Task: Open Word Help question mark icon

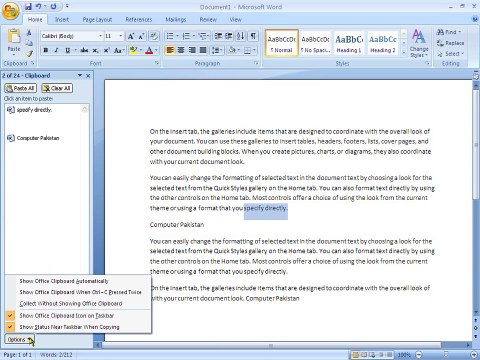Action: (475, 19)
